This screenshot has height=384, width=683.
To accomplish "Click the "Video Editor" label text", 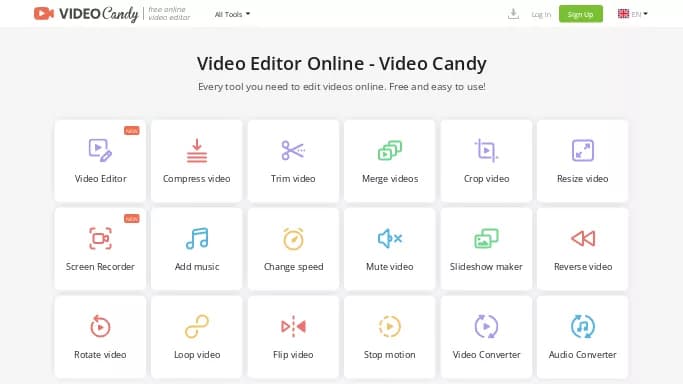I will pos(101,179).
